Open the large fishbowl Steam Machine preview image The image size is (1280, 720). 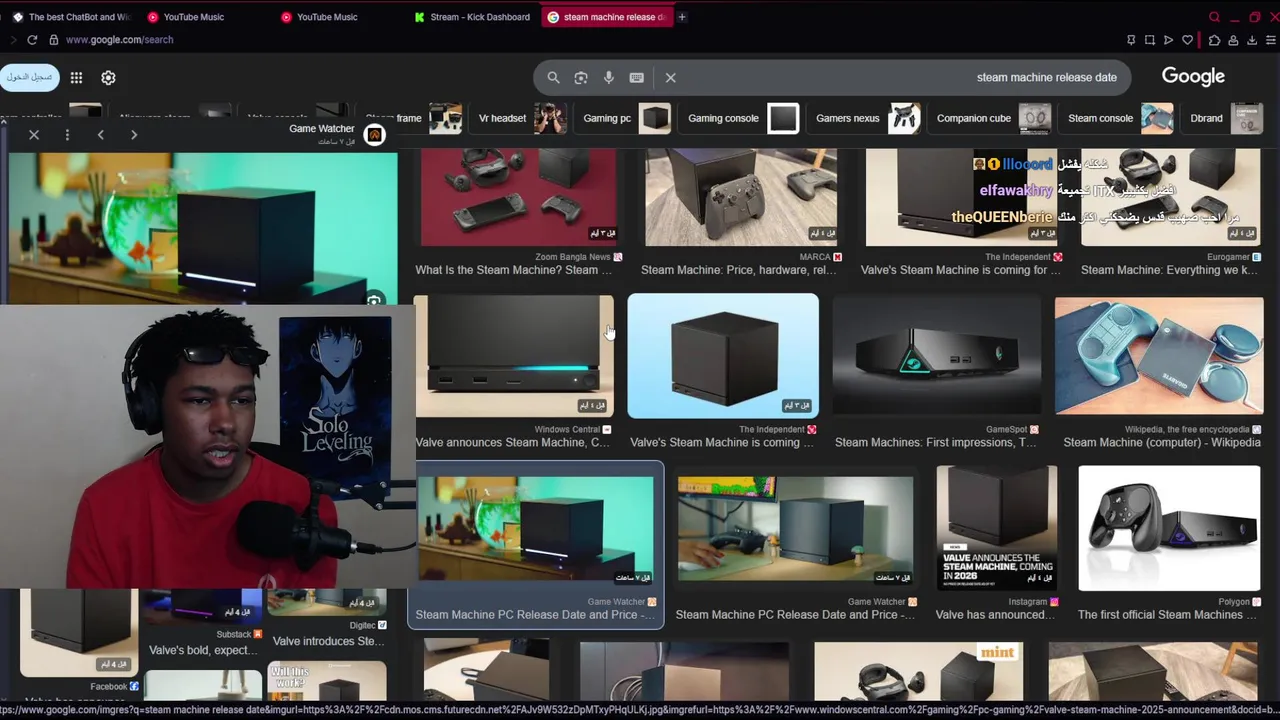(x=203, y=228)
